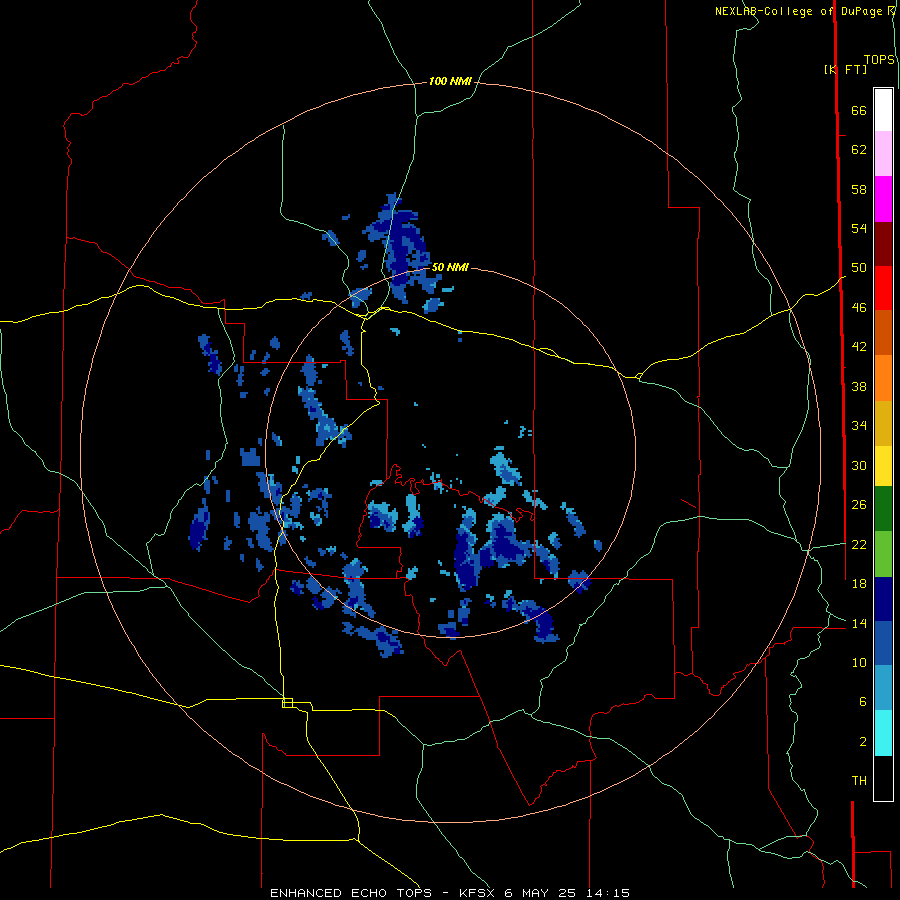Click the legend value '14'

pyautogui.click(x=859, y=623)
